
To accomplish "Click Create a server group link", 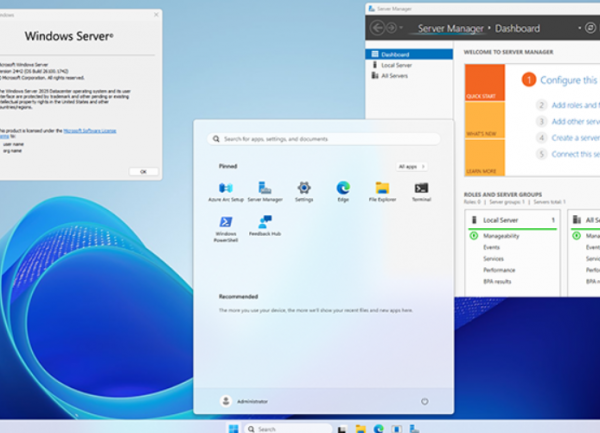I will pyautogui.click(x=576, y=138).
